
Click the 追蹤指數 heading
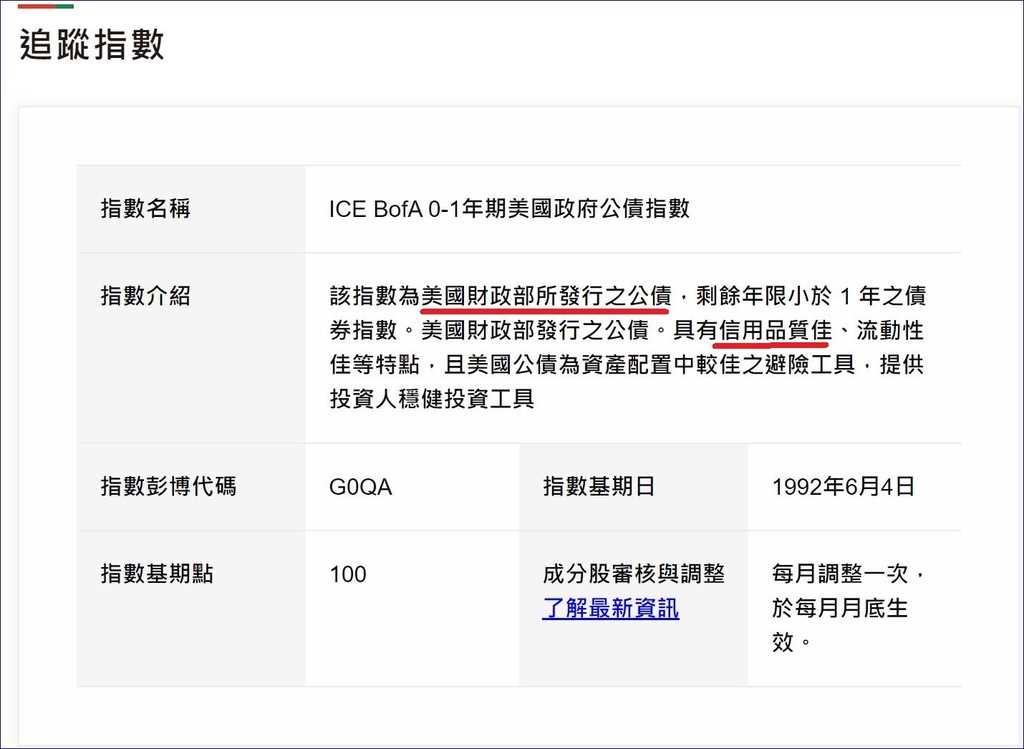[91, 44]
